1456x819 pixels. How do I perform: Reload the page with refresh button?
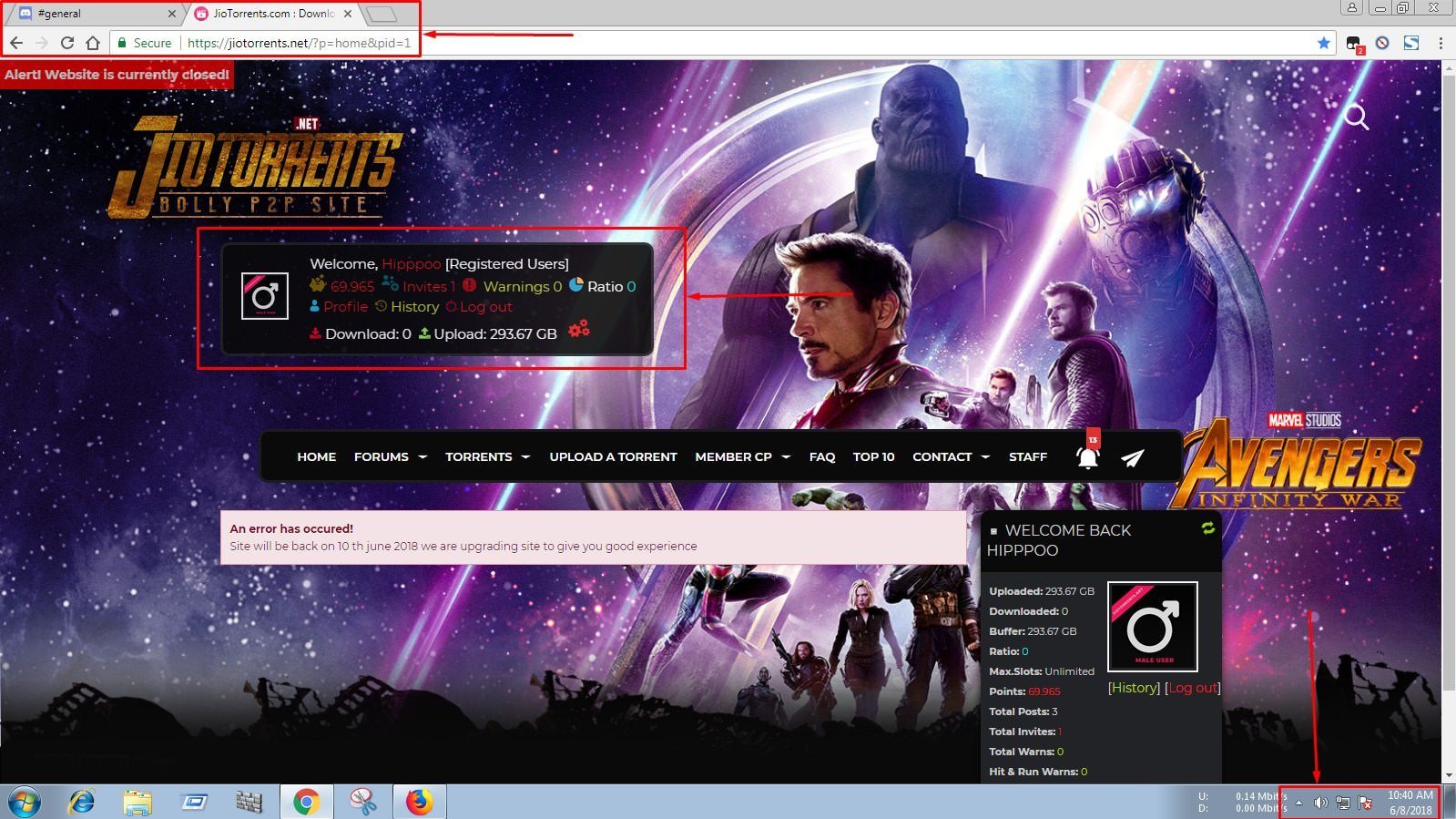[x=67, y=43]
